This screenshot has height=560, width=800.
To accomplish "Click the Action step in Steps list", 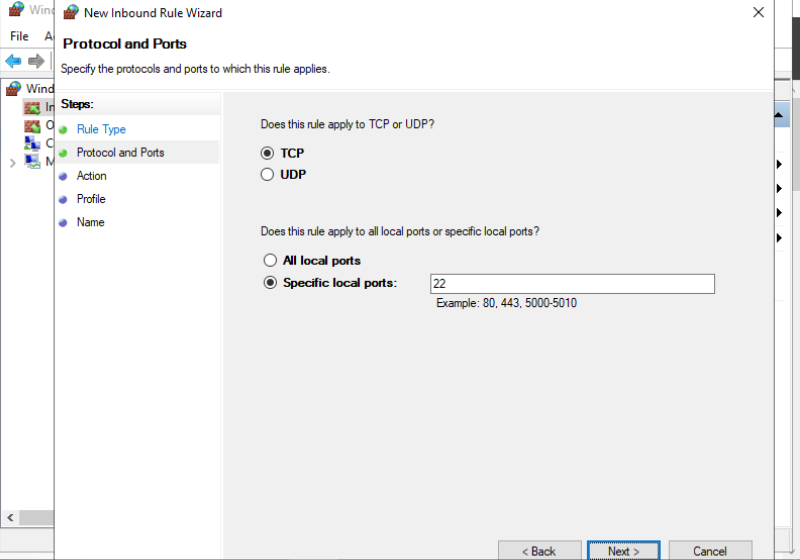I will click(x=91, y=176).
